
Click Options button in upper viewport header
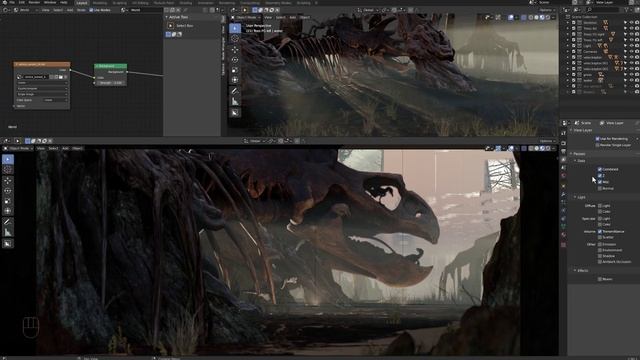pos(547,10)
